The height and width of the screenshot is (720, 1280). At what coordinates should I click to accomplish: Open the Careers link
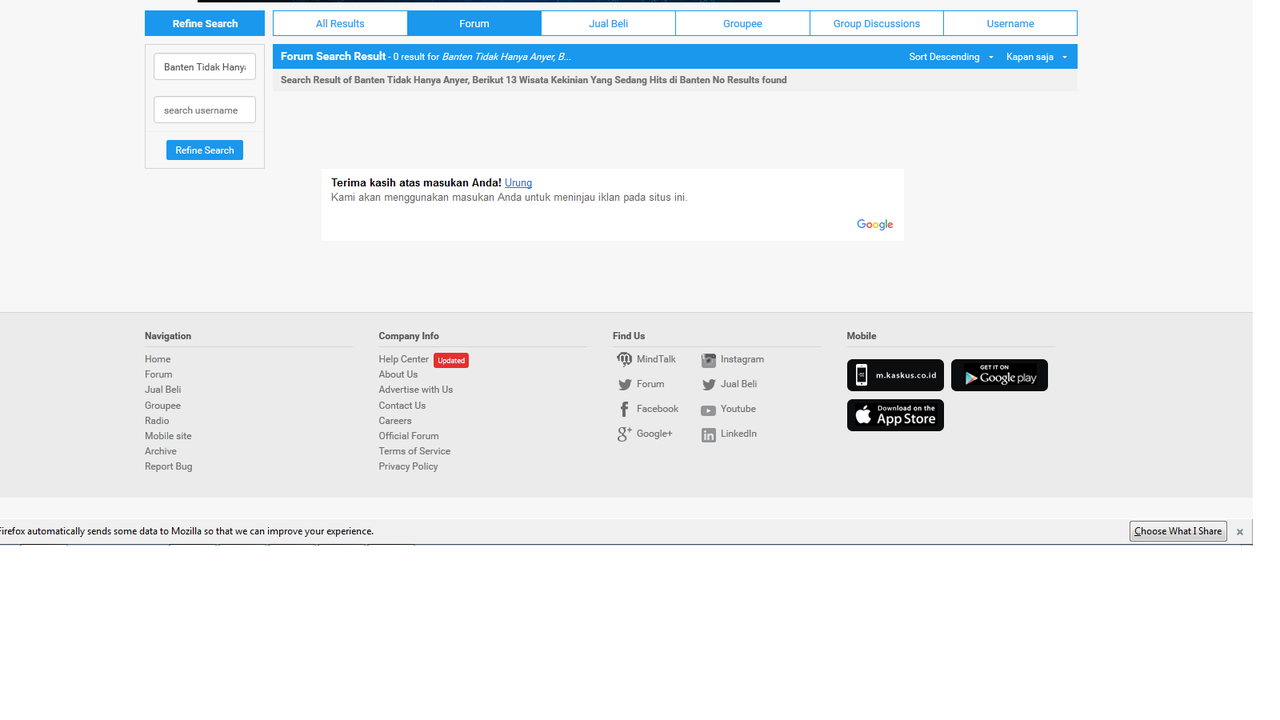coord(395,421)
